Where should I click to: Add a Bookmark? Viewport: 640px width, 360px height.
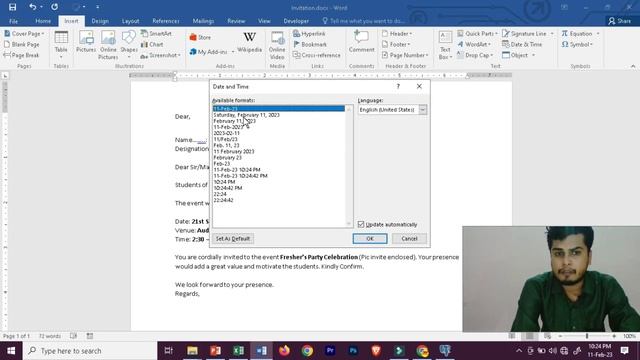[x=310, y=44]
